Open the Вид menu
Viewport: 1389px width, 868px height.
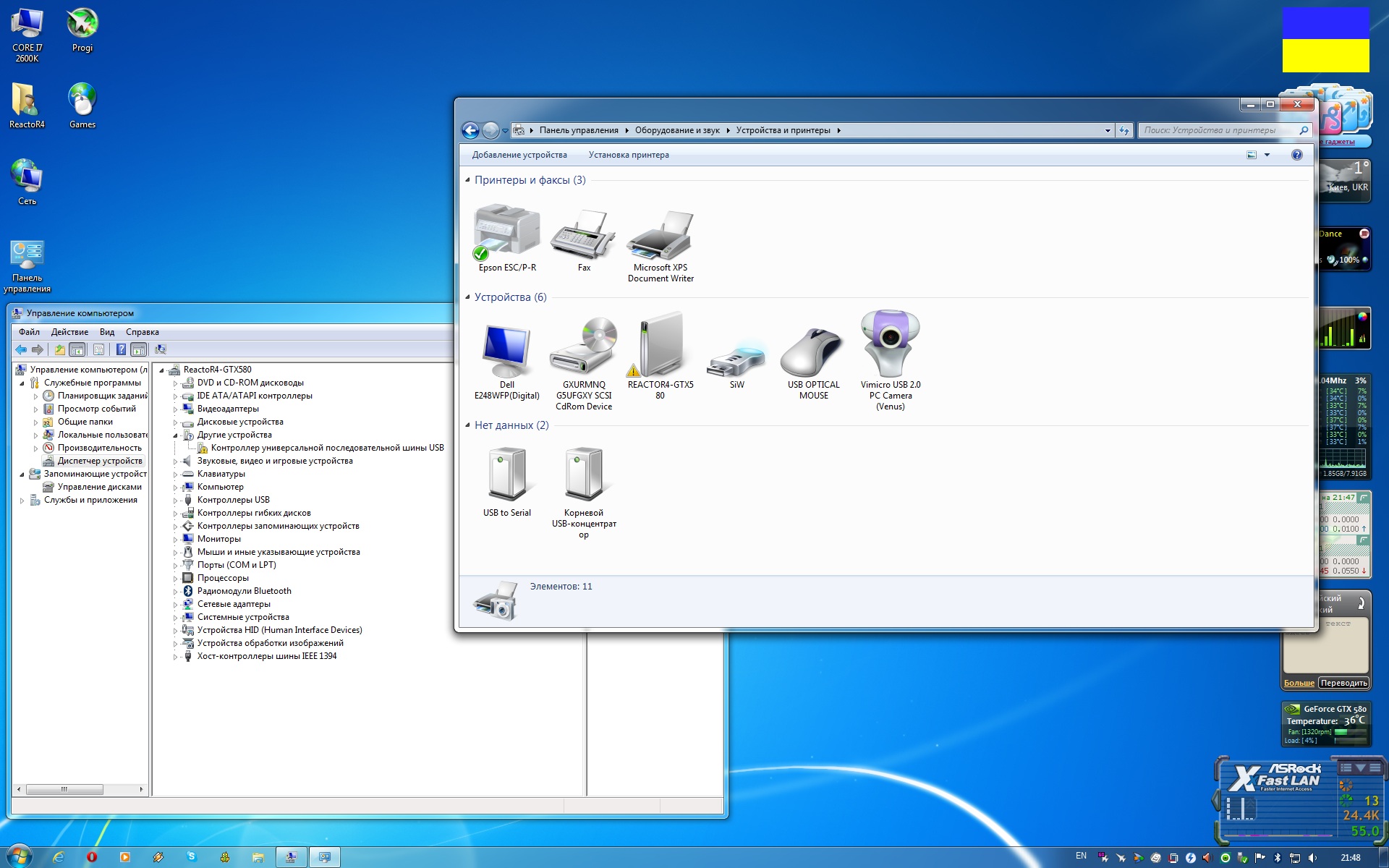coord(107,332)
